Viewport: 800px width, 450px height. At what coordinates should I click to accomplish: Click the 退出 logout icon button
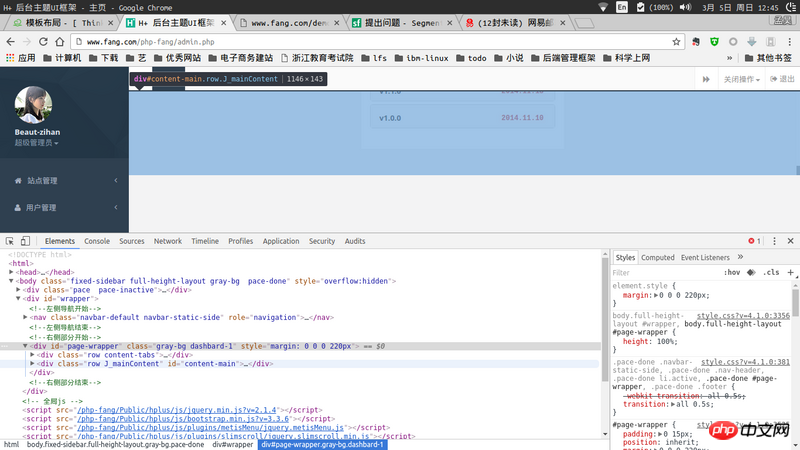coord(782,79)
